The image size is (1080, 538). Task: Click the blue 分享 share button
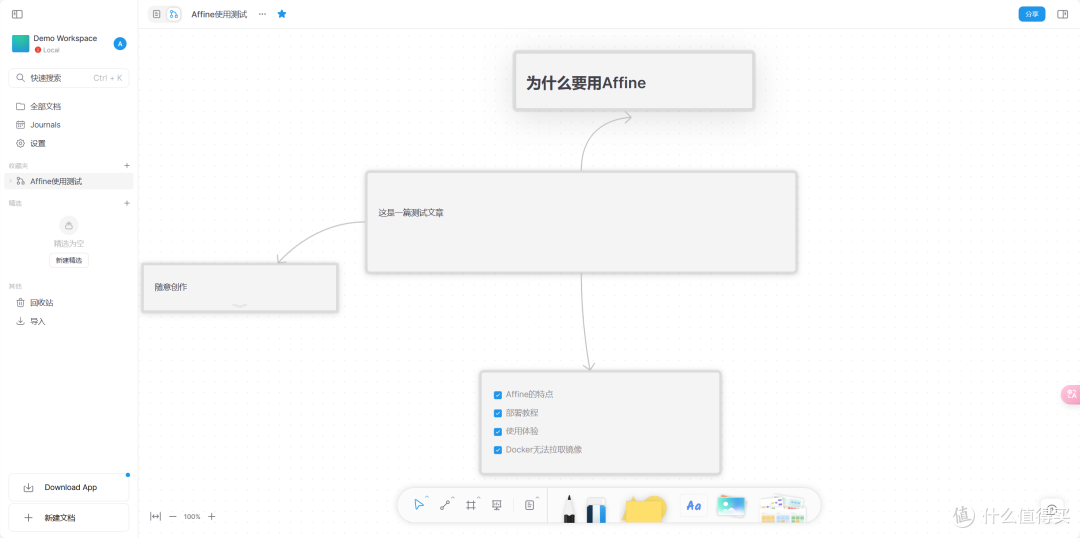click(1031, 14)
